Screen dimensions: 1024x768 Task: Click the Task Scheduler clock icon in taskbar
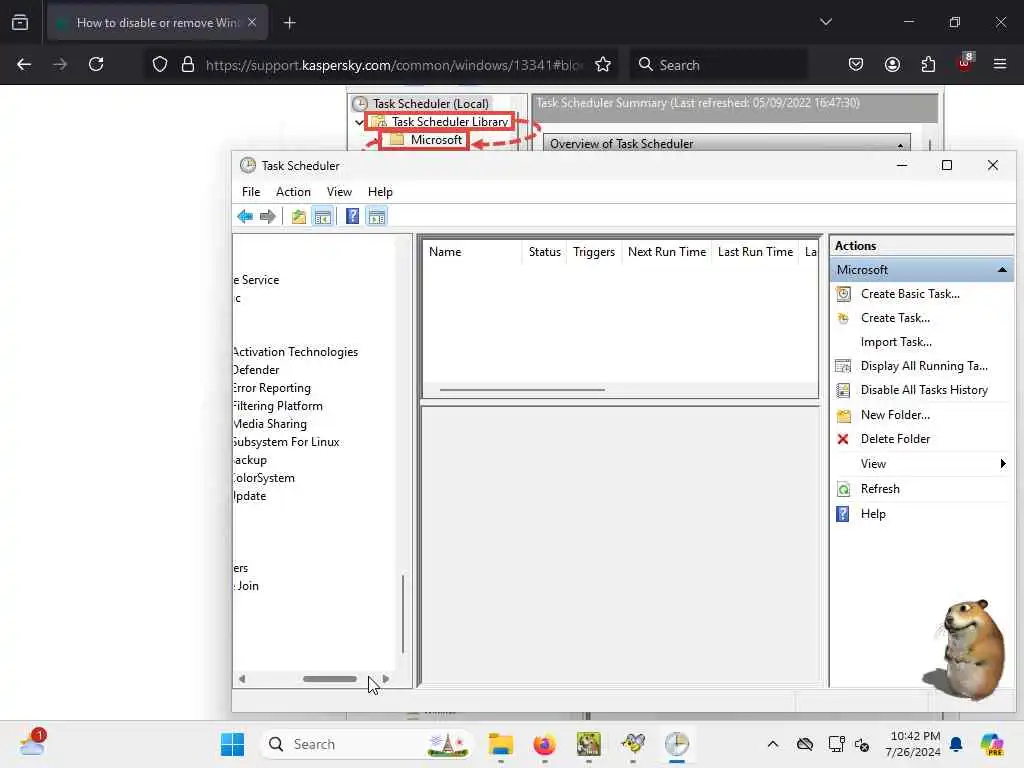point(677,744)
